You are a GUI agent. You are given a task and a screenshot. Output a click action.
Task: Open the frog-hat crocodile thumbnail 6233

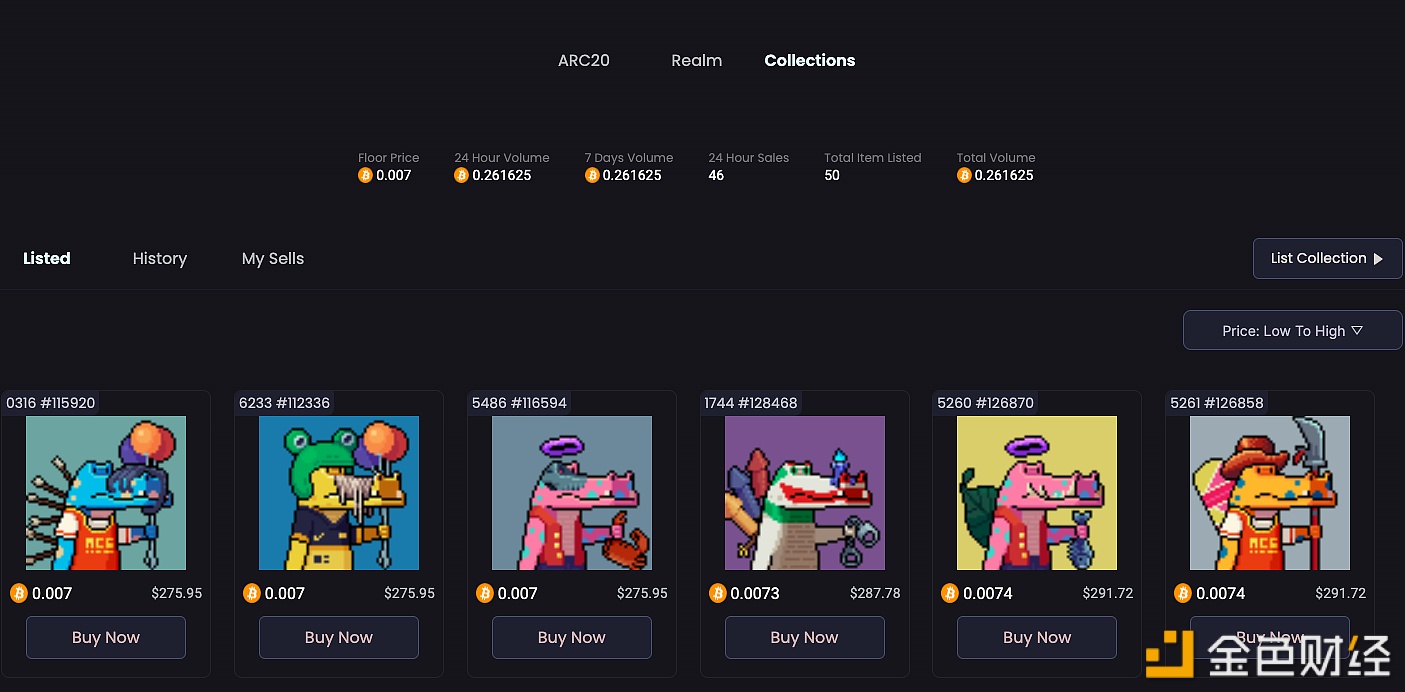[x=339, y=493]
